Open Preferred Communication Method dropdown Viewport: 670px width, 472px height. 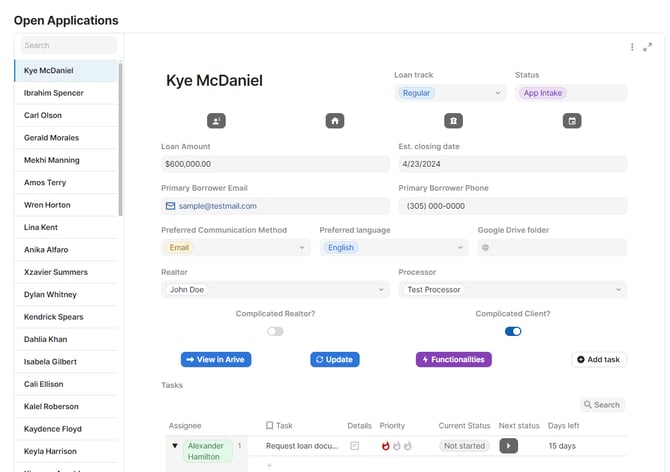click(x=236, y=247)
